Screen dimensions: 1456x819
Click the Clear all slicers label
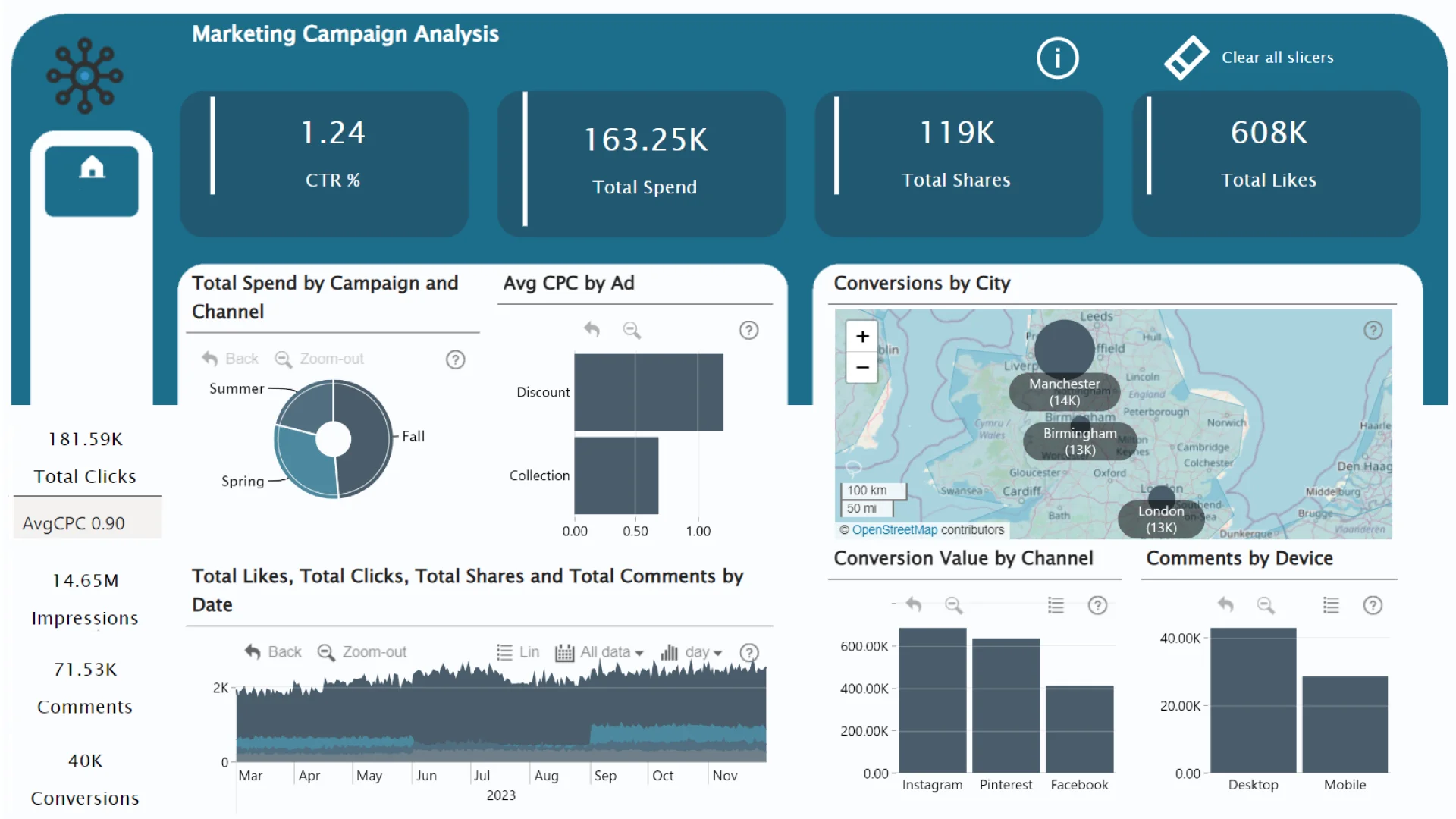(x=1277, y=58)
